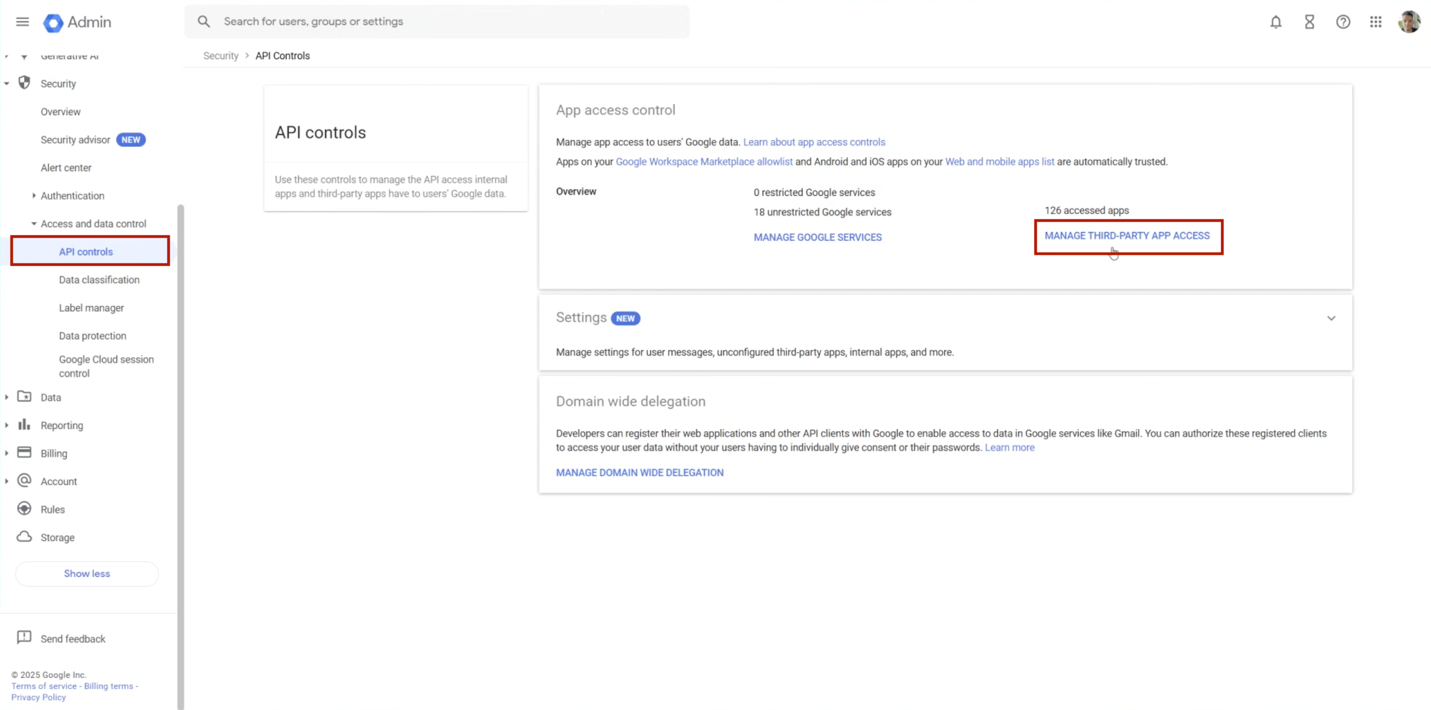Open Google Workspace Marketplace allowlist link
Viewport: 1431px width, 710px height.
pos(704,161)
